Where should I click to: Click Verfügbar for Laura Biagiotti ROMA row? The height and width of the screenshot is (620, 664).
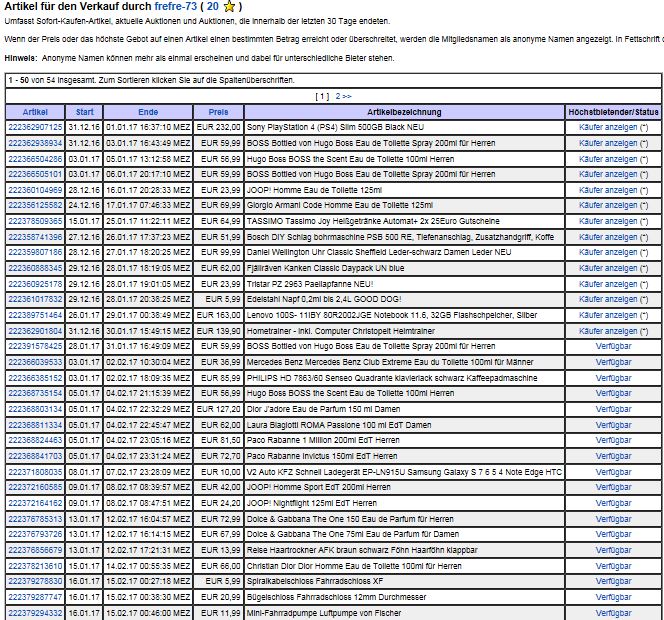click(613, 425)
